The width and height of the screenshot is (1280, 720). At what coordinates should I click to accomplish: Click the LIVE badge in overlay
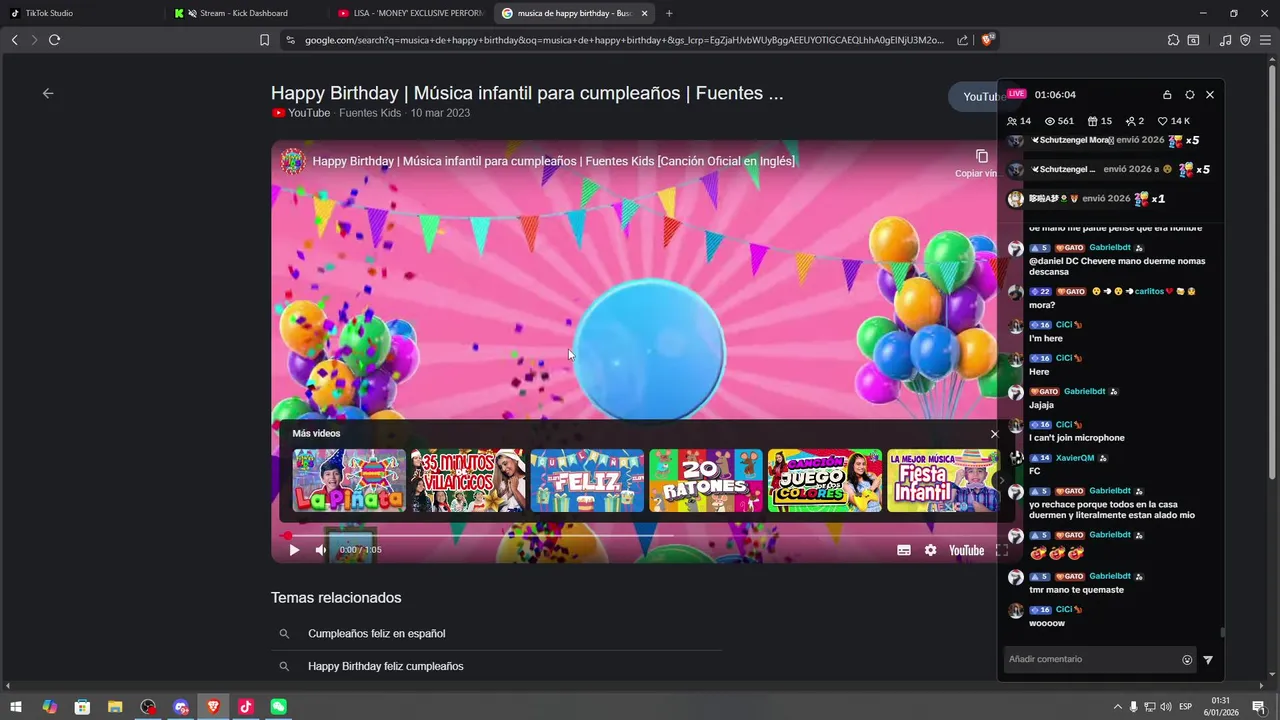click(1017, 94)
